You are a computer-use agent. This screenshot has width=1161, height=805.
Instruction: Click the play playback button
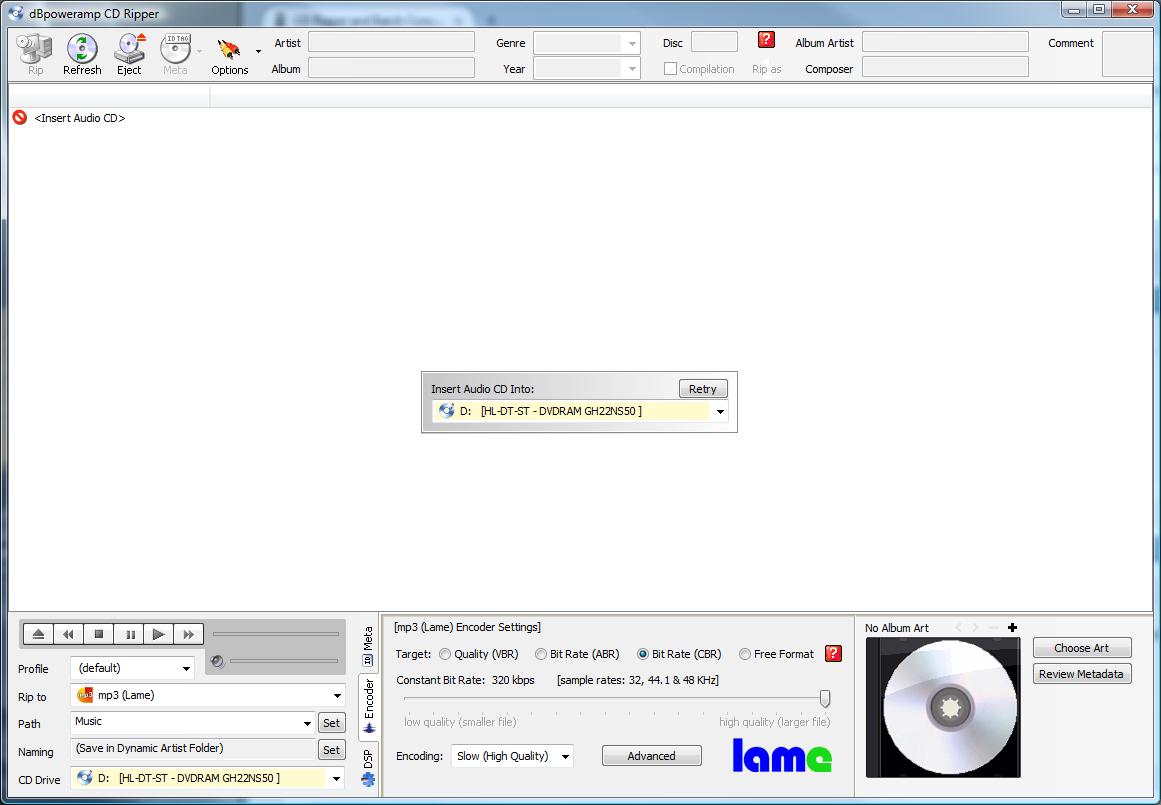158,634
